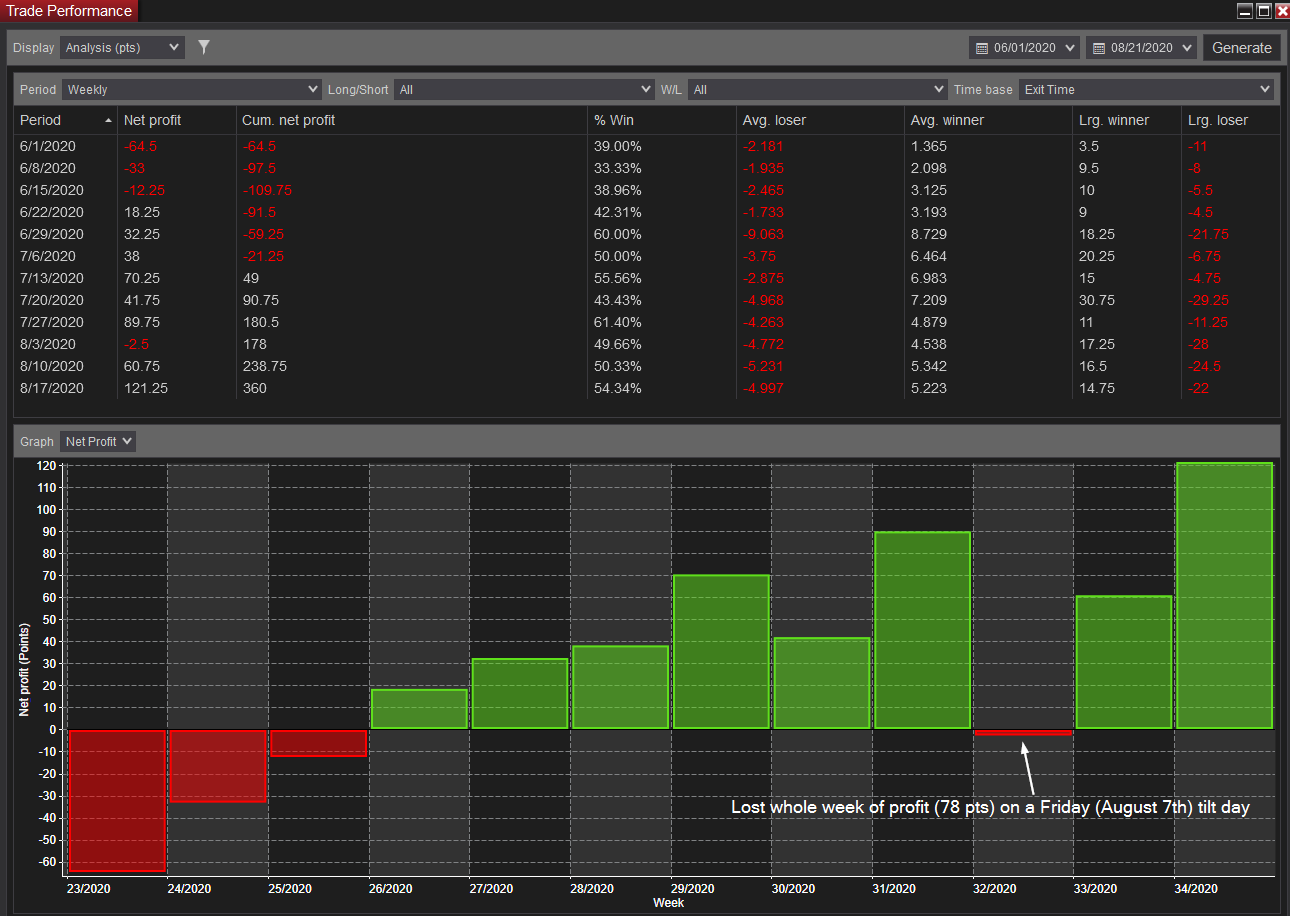Open the Time base Exit Time dropdown

pyautogui.click(x=1146, y=89)
